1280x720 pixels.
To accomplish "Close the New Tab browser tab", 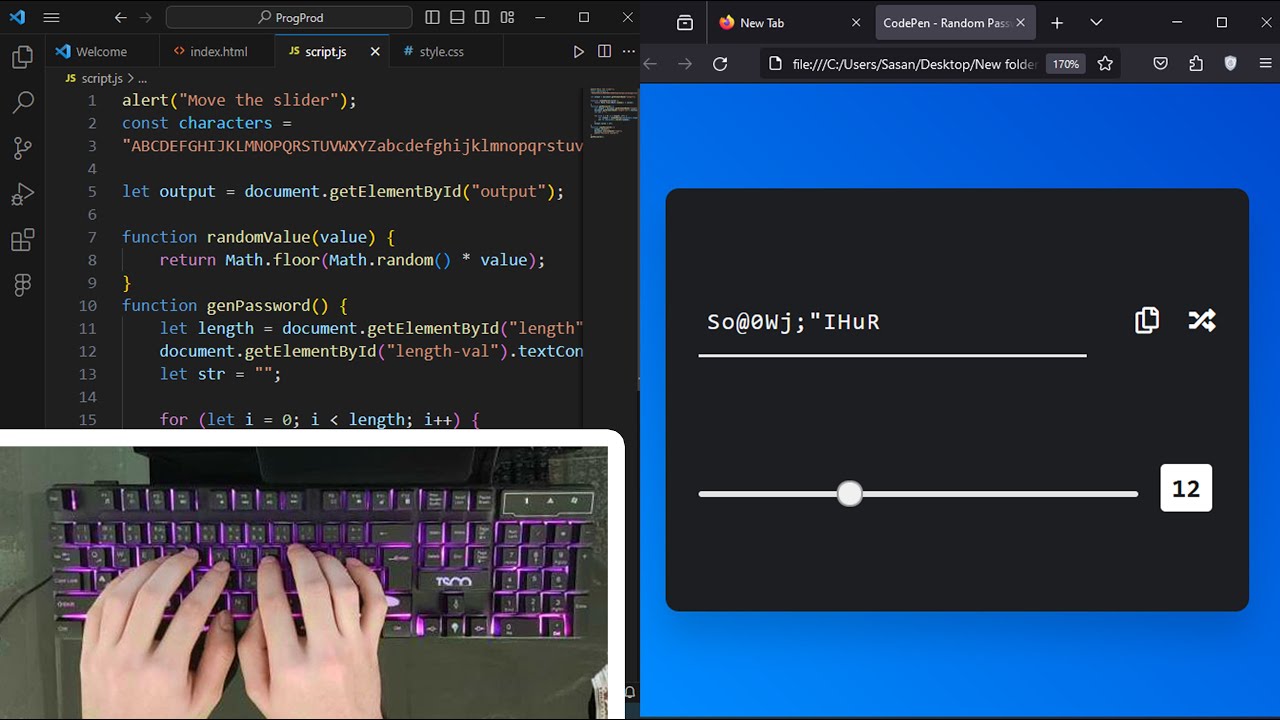I will (856, 22).
